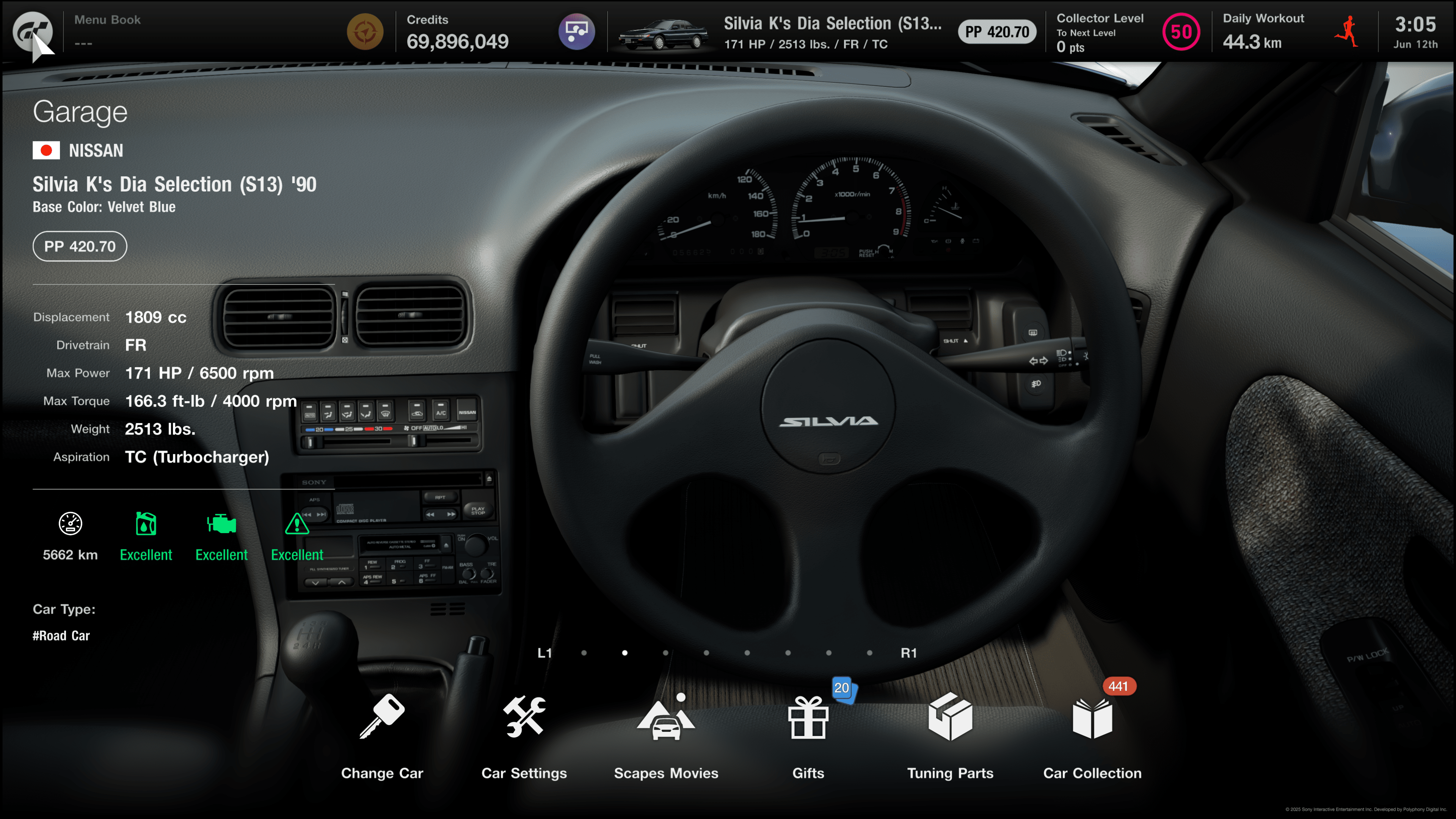Click the oil condition icon
This screenshot has width=1456, height=819.
tap(146, 524)
